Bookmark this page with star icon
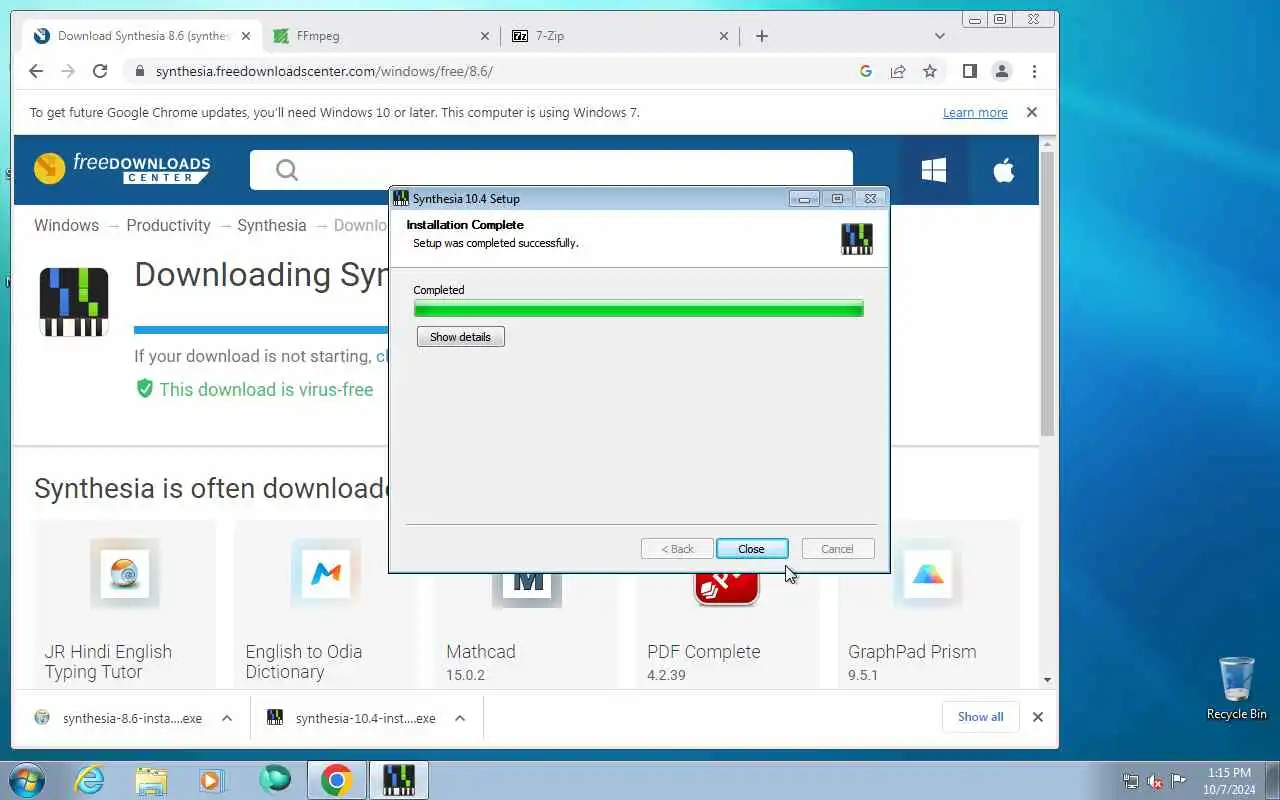The height and width of the screenshot is (800, 1280). pos(930,71)
